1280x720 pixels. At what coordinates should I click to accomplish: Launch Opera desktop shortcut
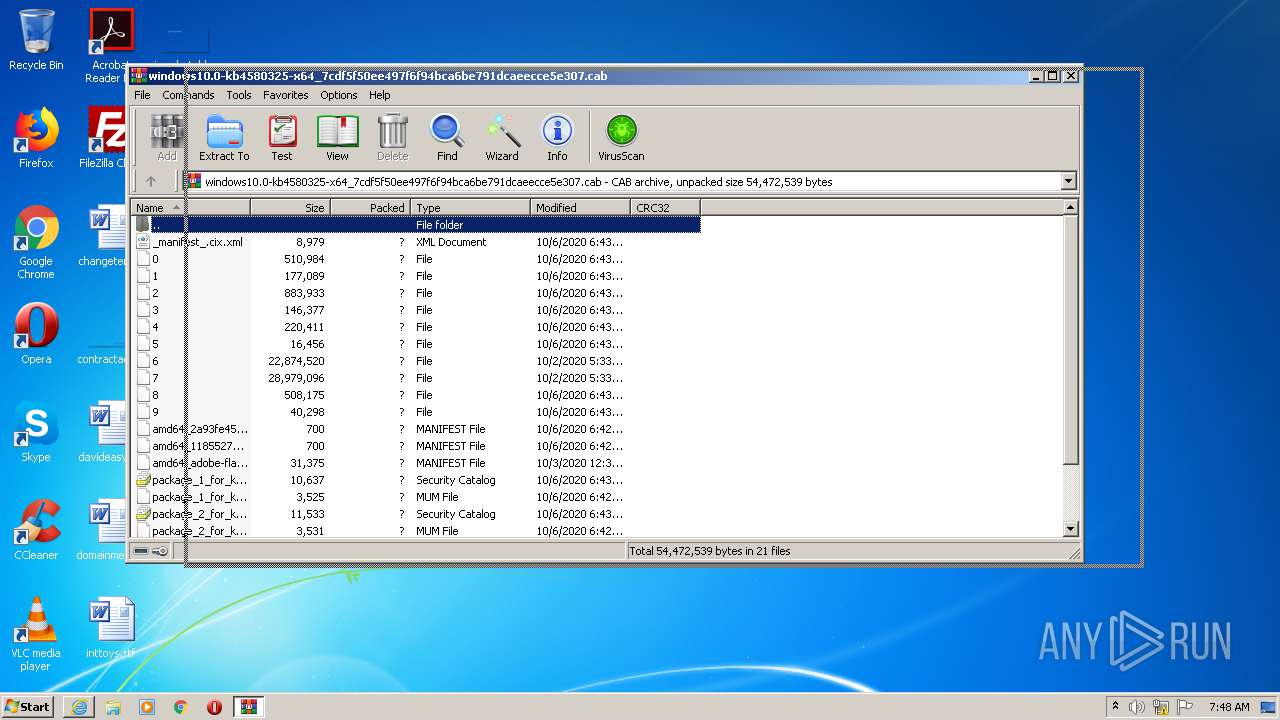(x=36, y=334)
